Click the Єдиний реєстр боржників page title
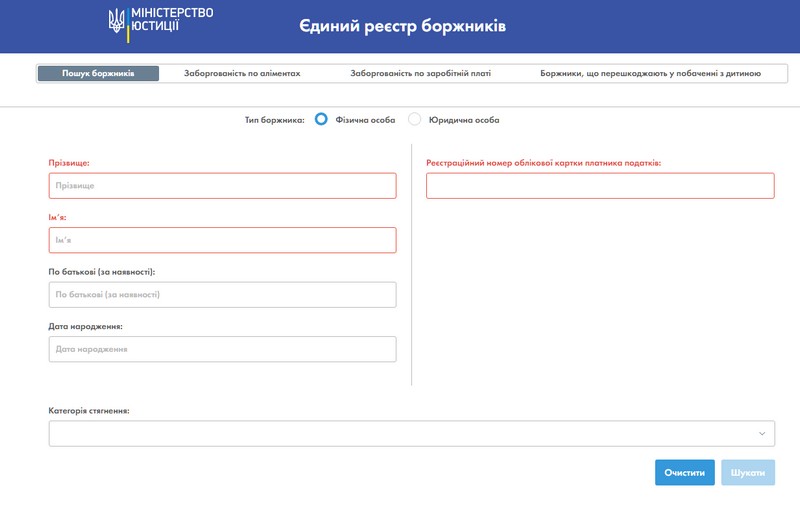 [x=402, y=26]
